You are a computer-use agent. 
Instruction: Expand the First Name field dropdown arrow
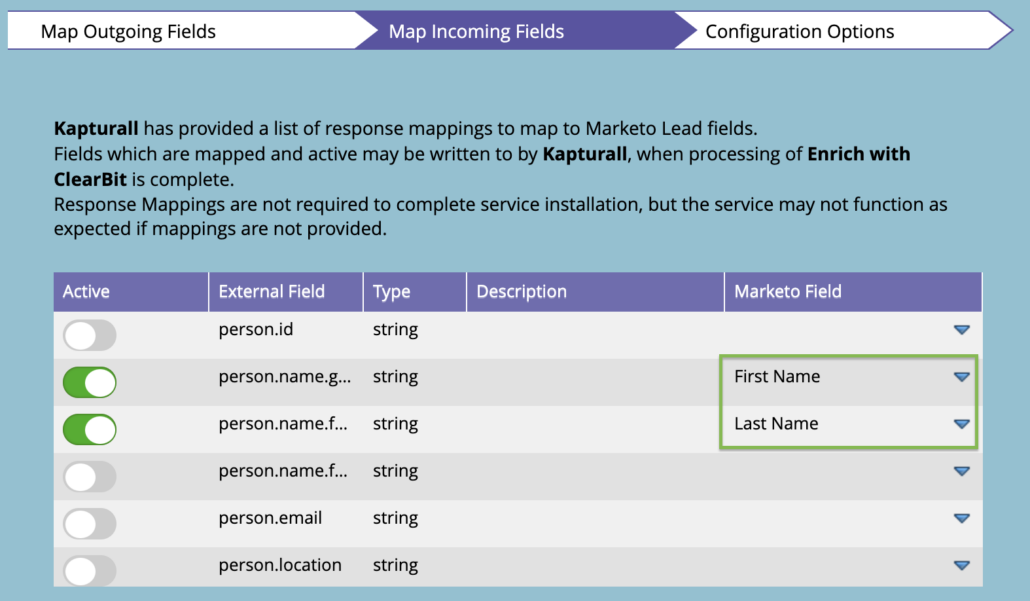point(962,377)
